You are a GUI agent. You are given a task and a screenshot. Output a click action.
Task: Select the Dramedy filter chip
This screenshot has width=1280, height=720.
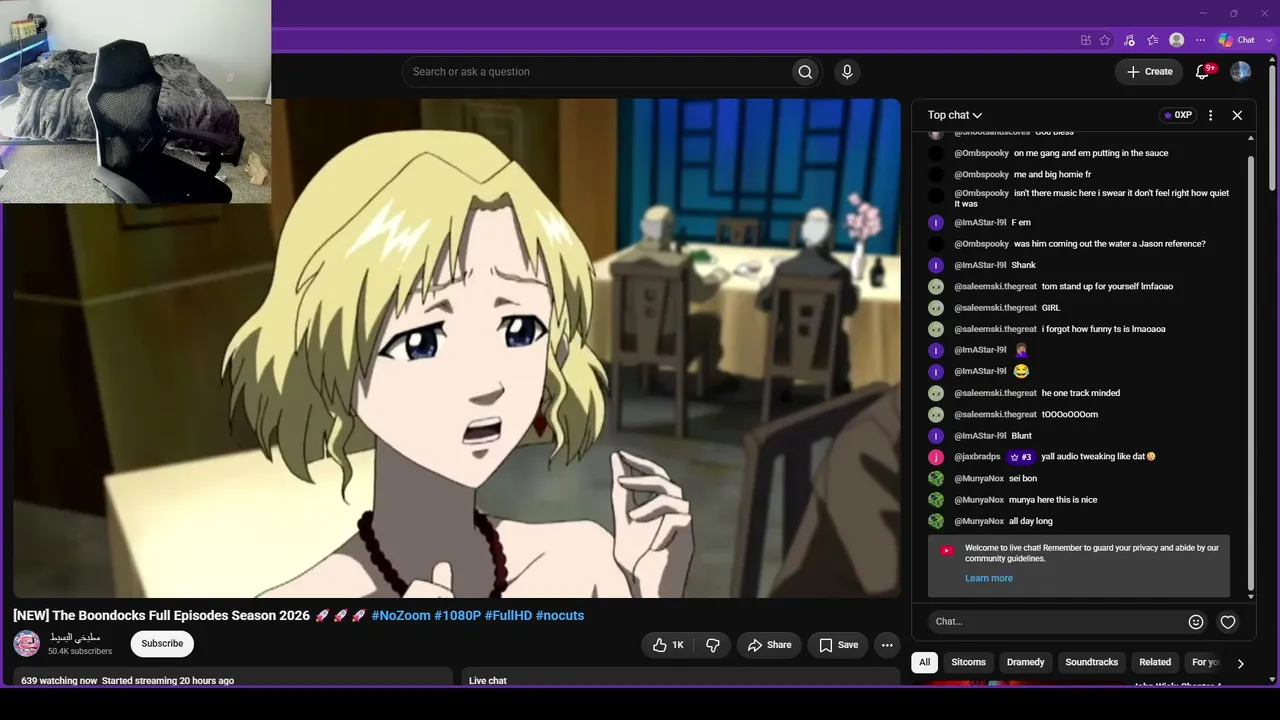[x=1025, y=662]
